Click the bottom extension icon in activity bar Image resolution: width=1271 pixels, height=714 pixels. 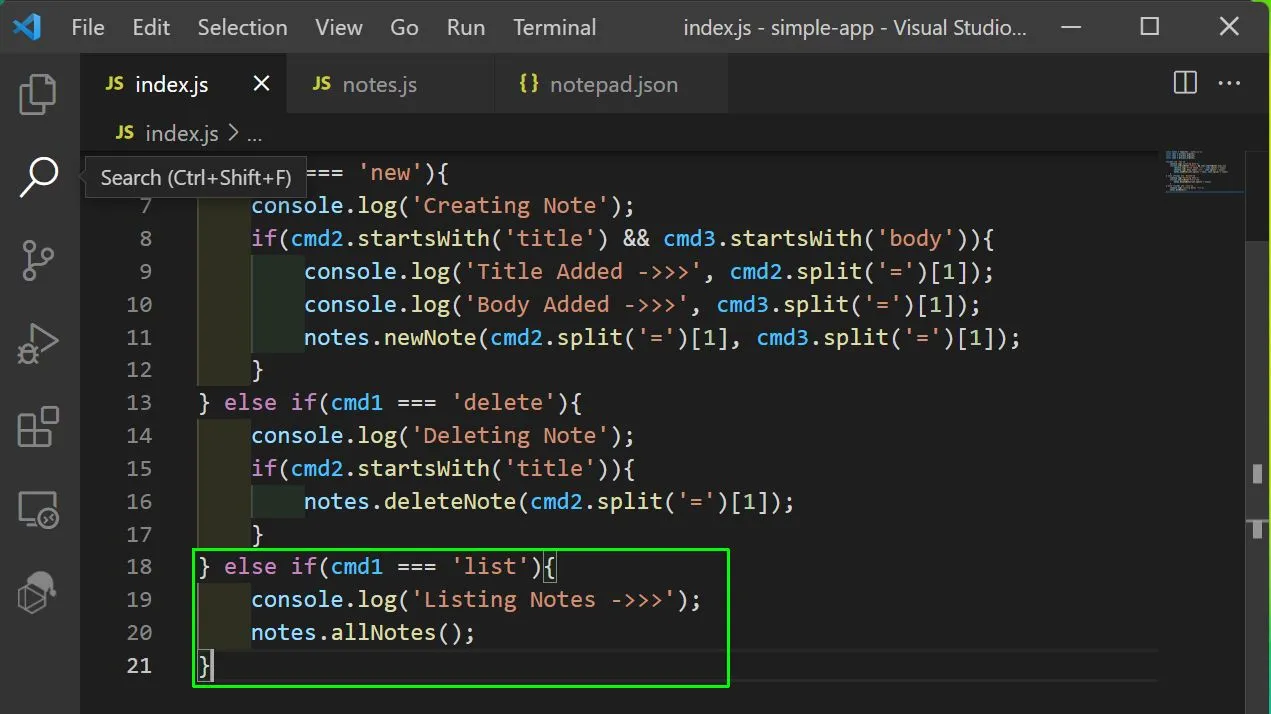[39, 593]
